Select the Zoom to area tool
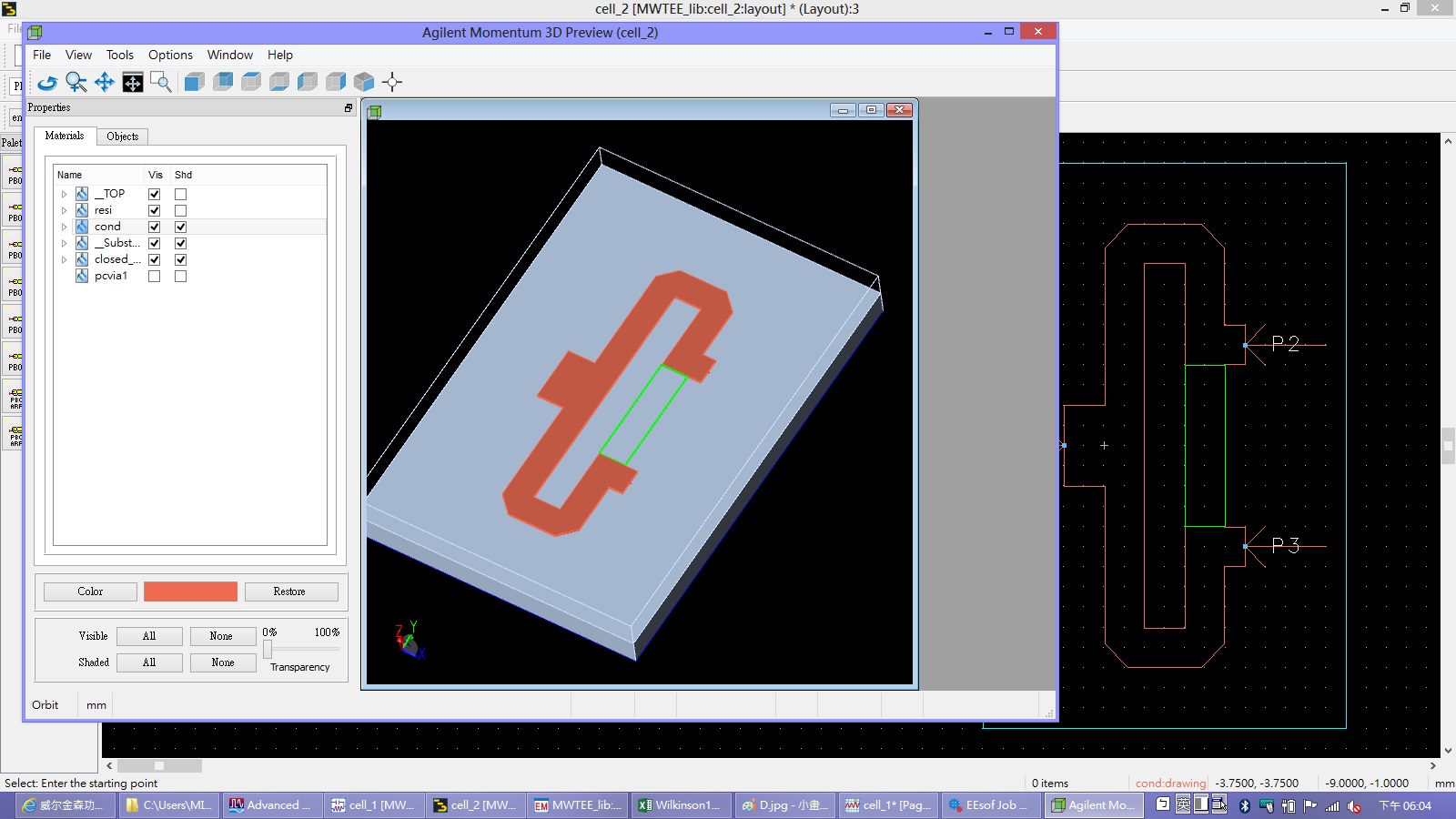 click(x=161, y=82)
